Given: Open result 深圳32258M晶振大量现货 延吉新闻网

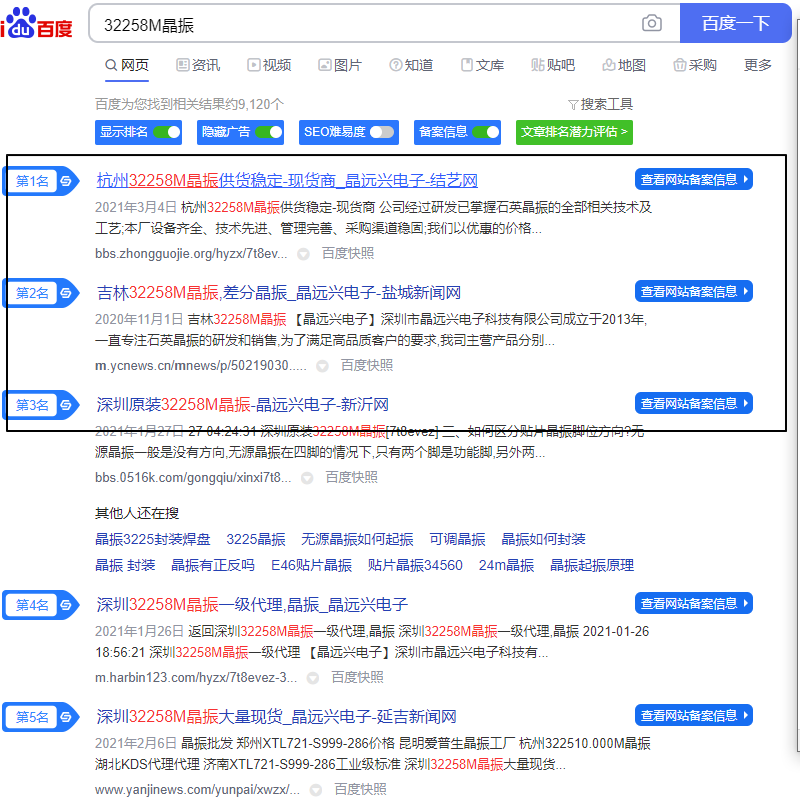Looking at the screenshot, I should coord(276,717).
